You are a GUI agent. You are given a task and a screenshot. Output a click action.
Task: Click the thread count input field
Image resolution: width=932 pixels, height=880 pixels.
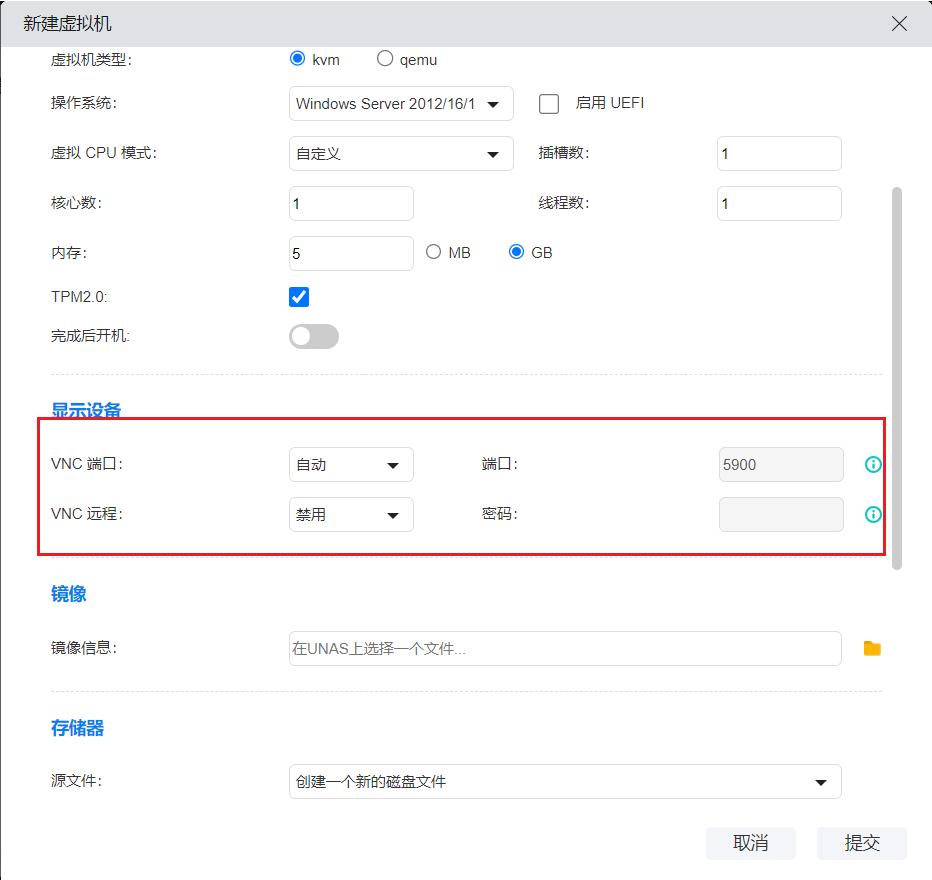779,203
